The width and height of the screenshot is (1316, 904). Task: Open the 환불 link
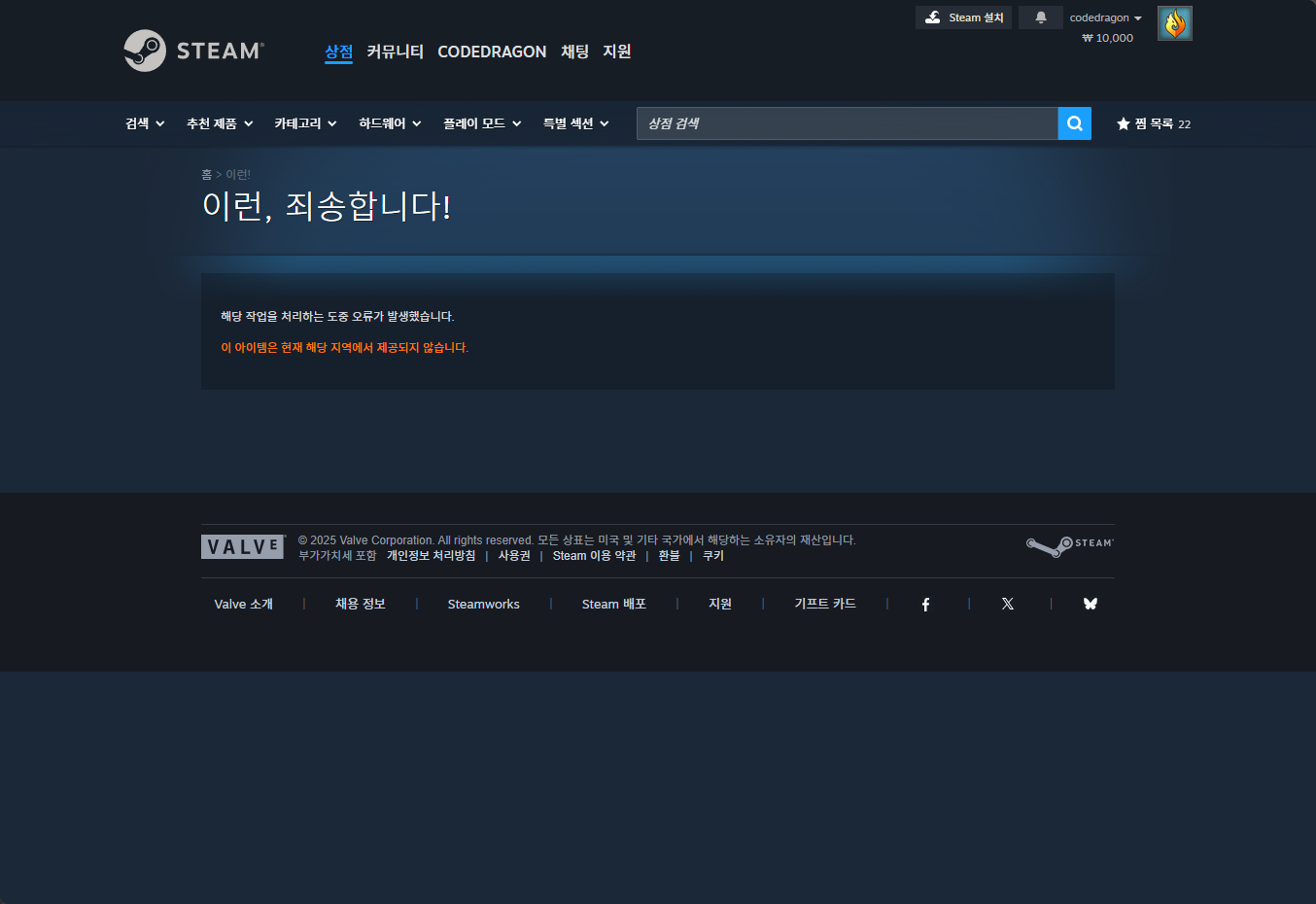pyautogui.click(x=669, y=556)
